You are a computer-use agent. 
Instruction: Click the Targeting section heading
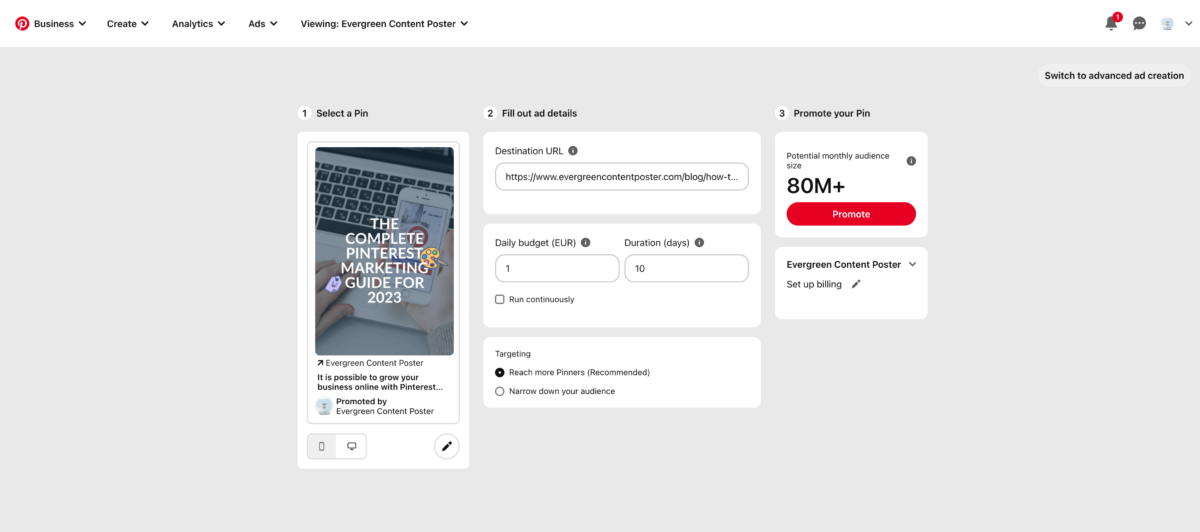[513, 353]
